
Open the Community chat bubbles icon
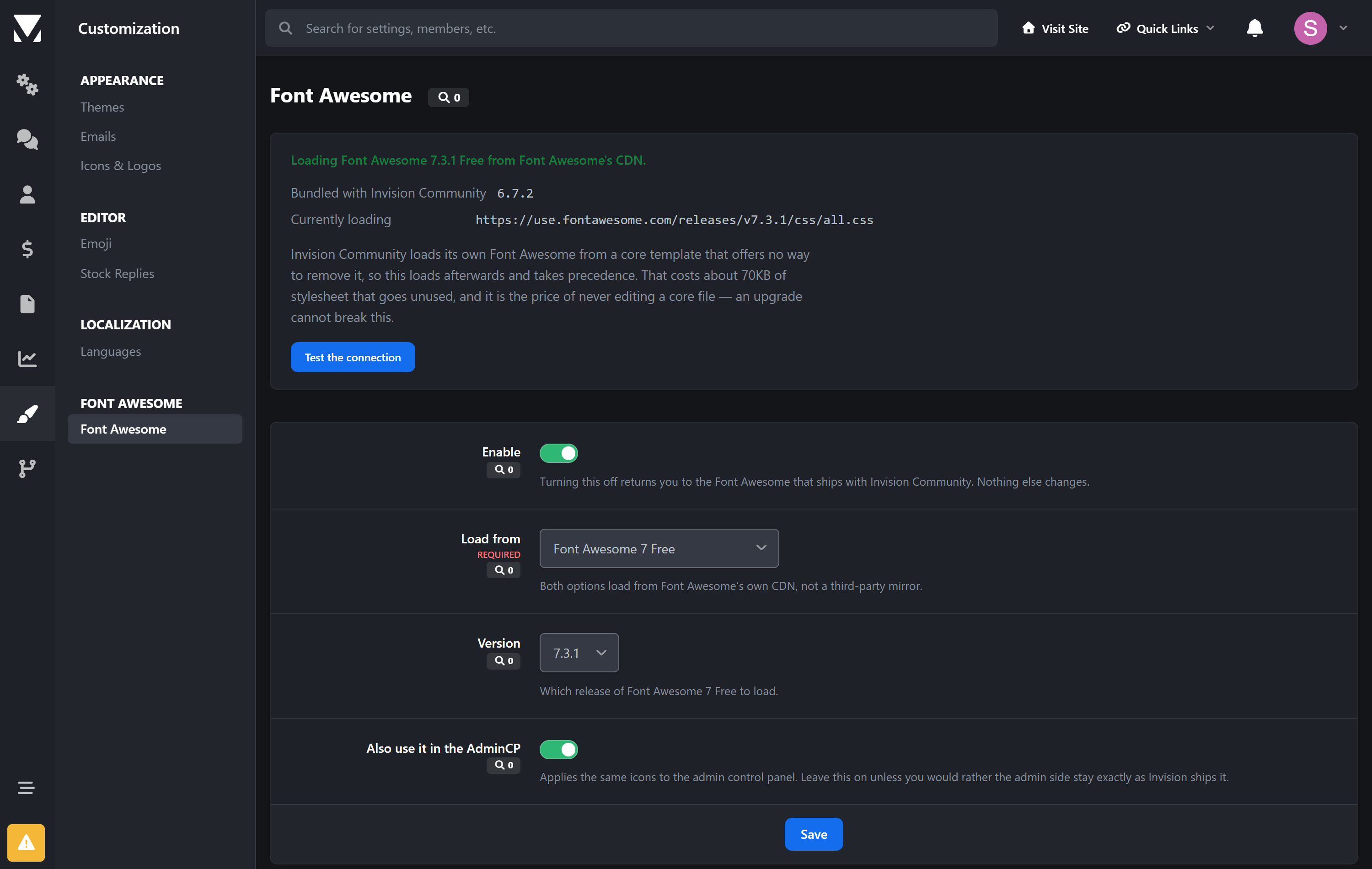click(27, 139)
